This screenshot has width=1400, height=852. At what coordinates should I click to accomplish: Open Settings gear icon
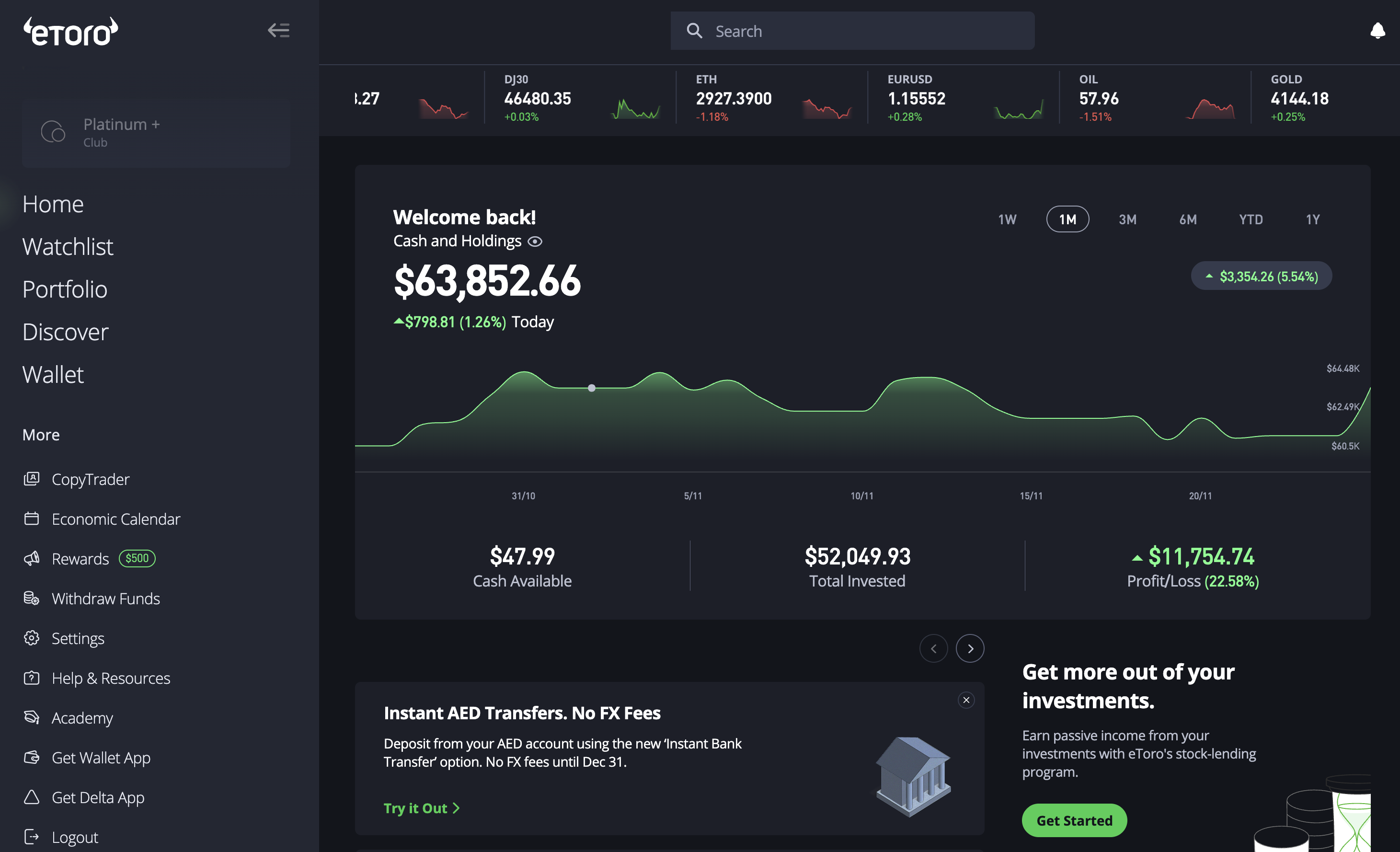coord(32,638)
